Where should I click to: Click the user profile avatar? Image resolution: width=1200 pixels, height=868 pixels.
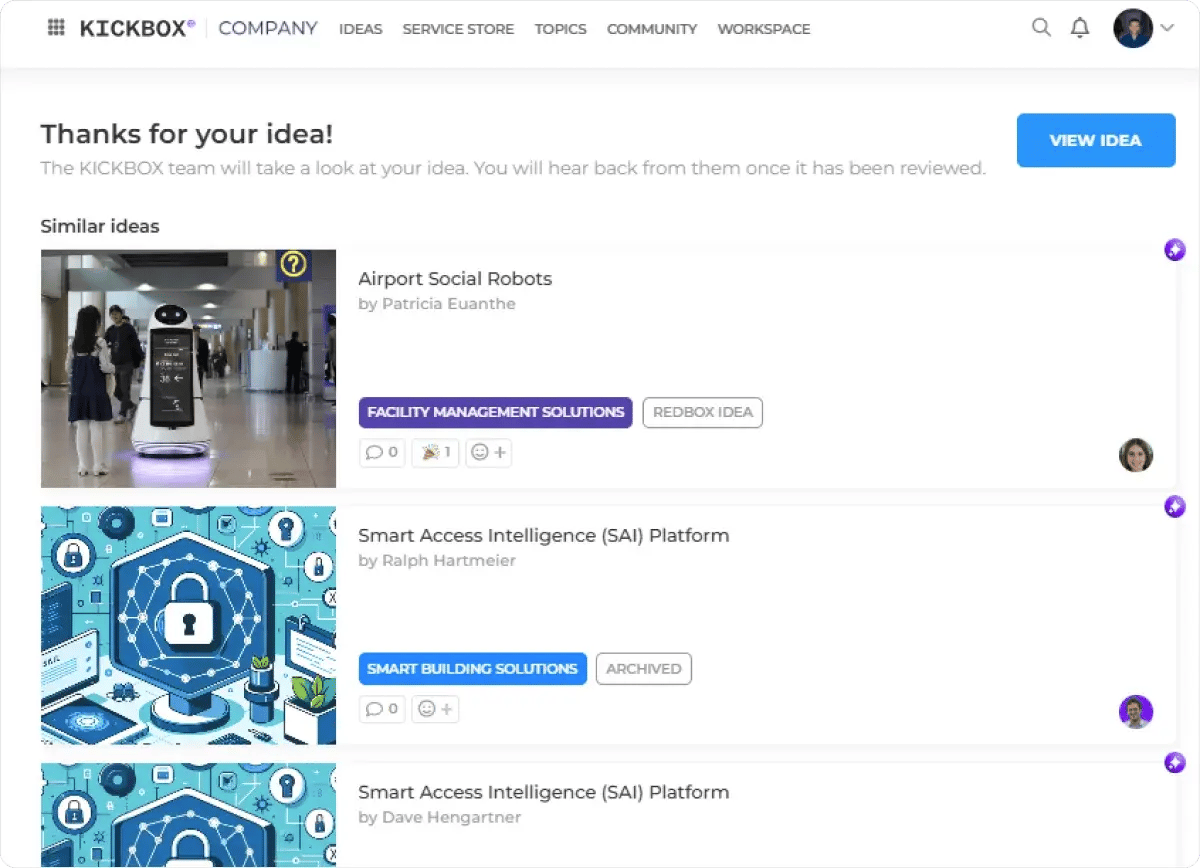tap(1133, 28)
